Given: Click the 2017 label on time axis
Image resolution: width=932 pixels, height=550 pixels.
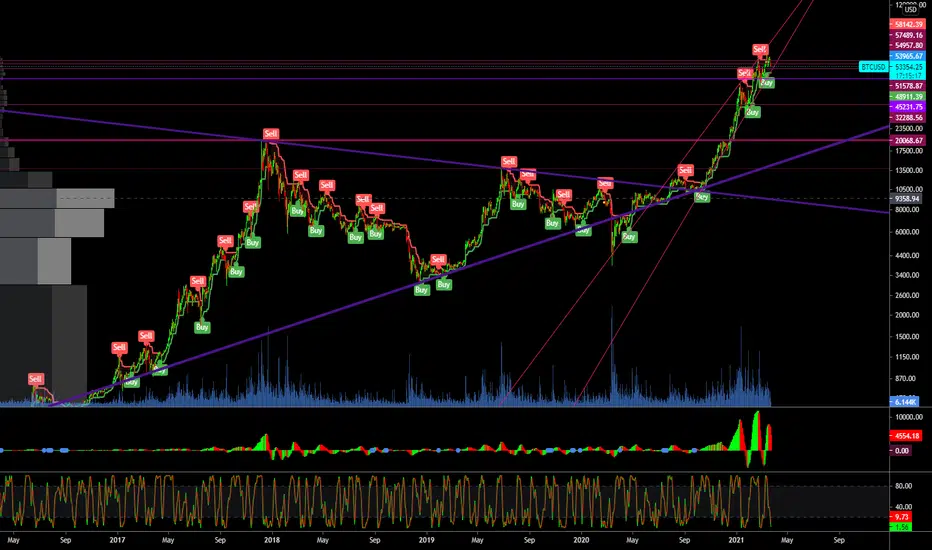Looking at the screenshot, I should click(x=117, y=540).
